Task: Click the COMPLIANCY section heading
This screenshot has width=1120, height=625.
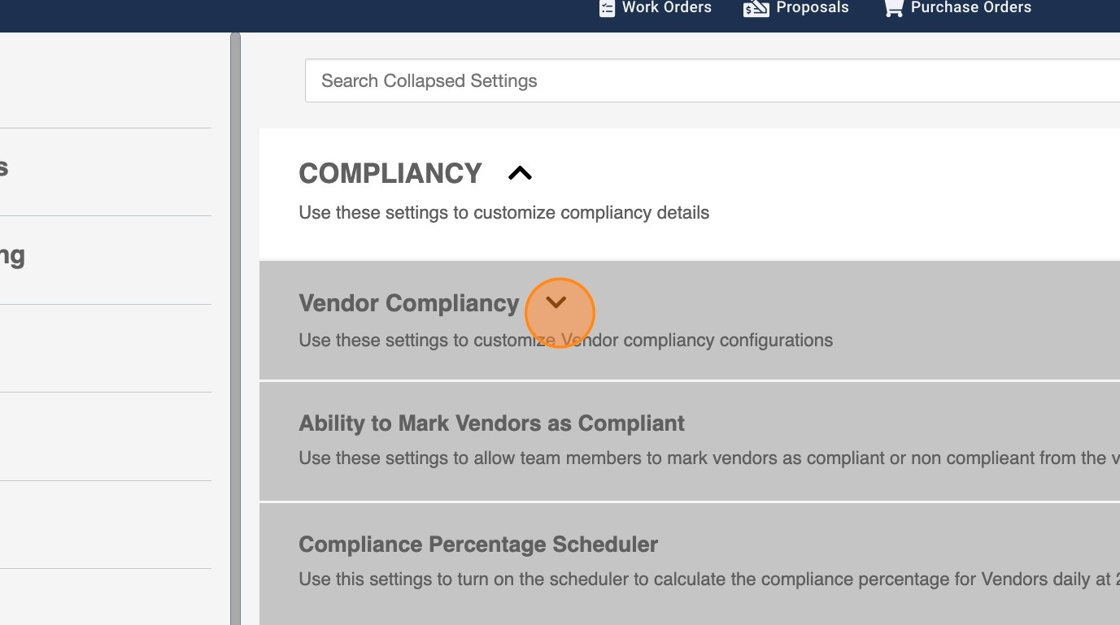Action: (x=390, y=173)
